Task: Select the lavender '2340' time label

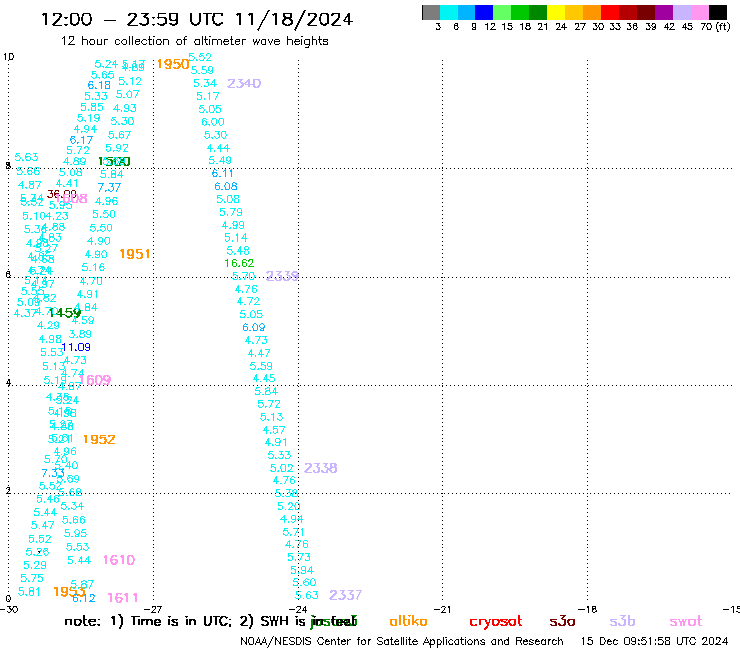Action: (x=244, y=84)
